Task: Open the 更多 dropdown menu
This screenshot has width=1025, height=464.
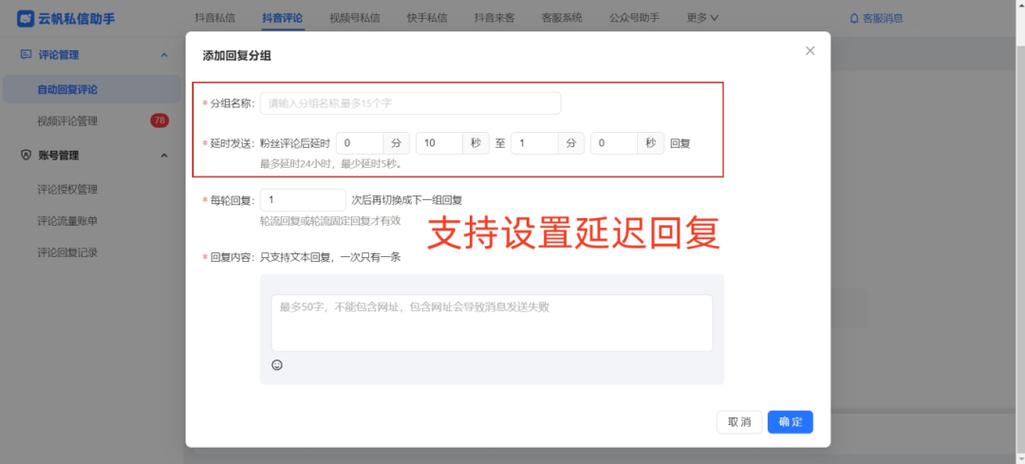Action: [703, 18]
